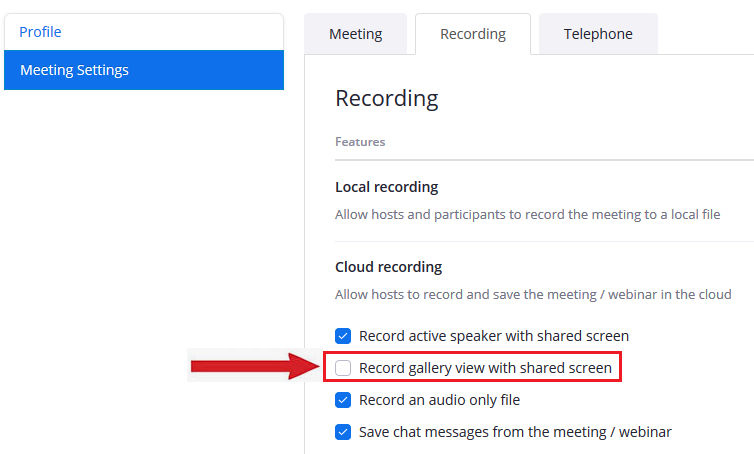Image resolution: width=754 pixels, height=454 pixels.
Task: Click the 'Record an audio only file' label text
Action: coord(440,400)
